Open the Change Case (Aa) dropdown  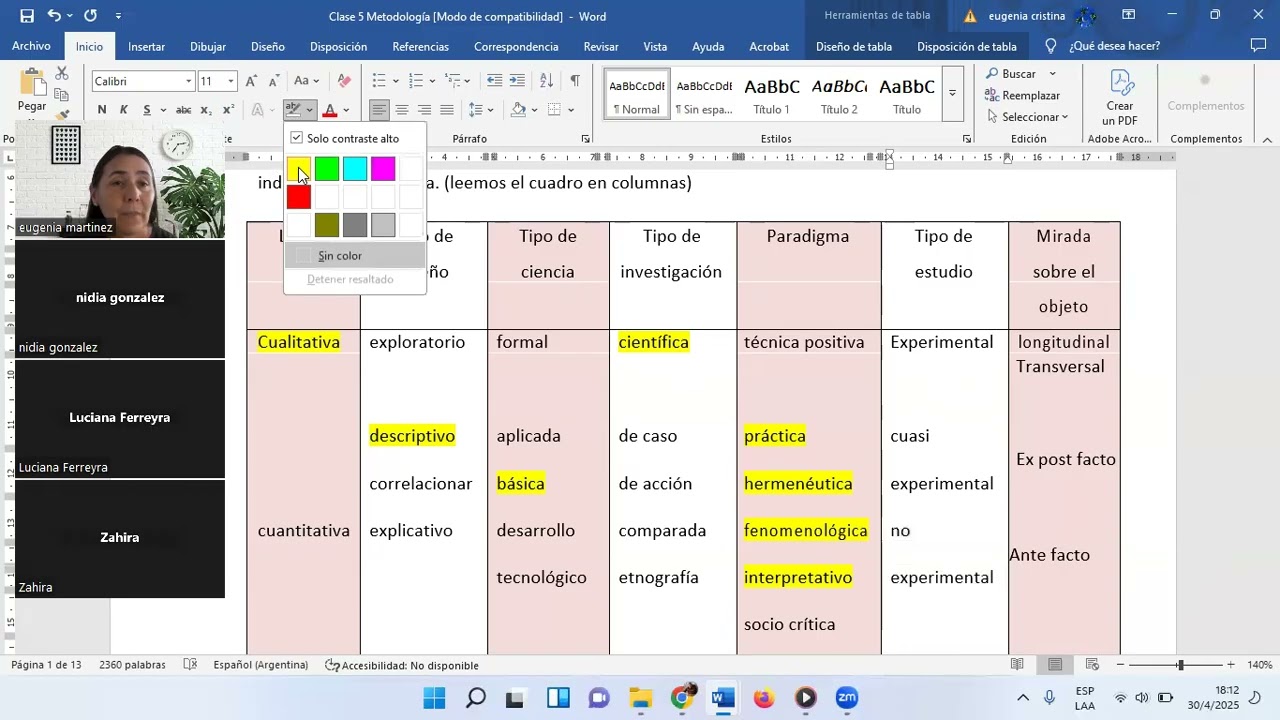pos(307,81)
